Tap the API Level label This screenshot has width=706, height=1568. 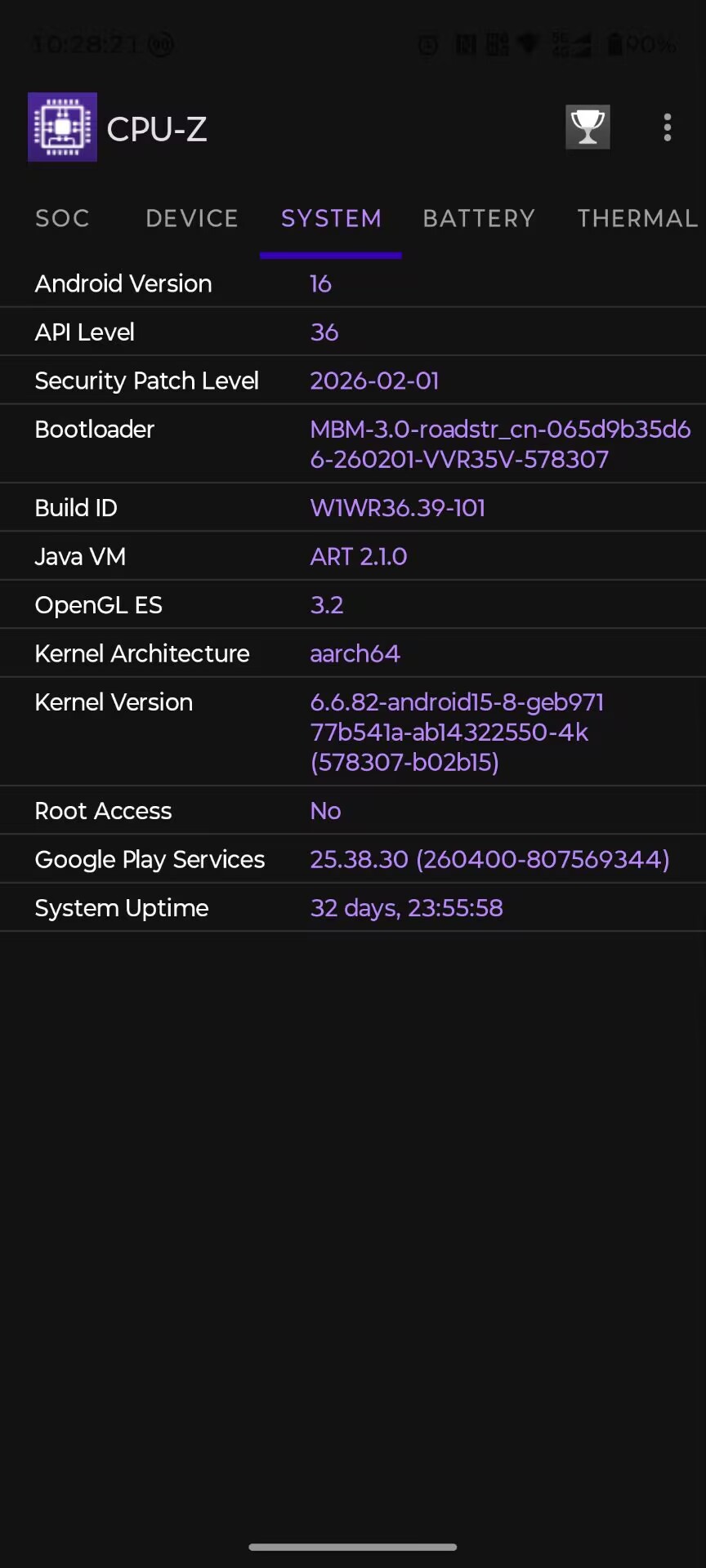click(84, 332)
